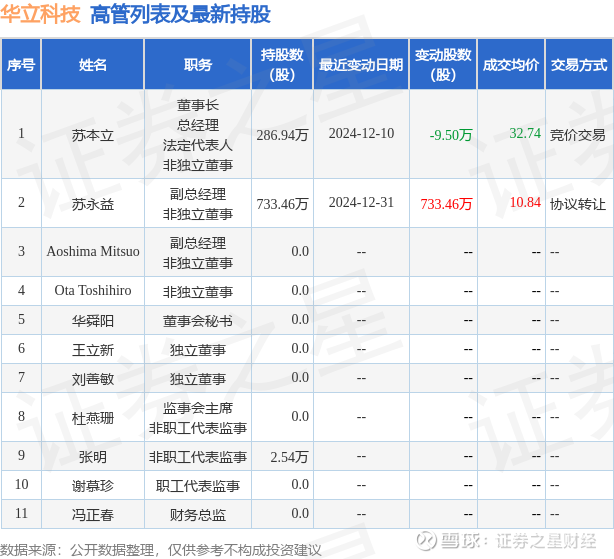Click the date 2024-12-10
Screen dimensions: 614x559
pyautogui.click(x=361, y=133)
